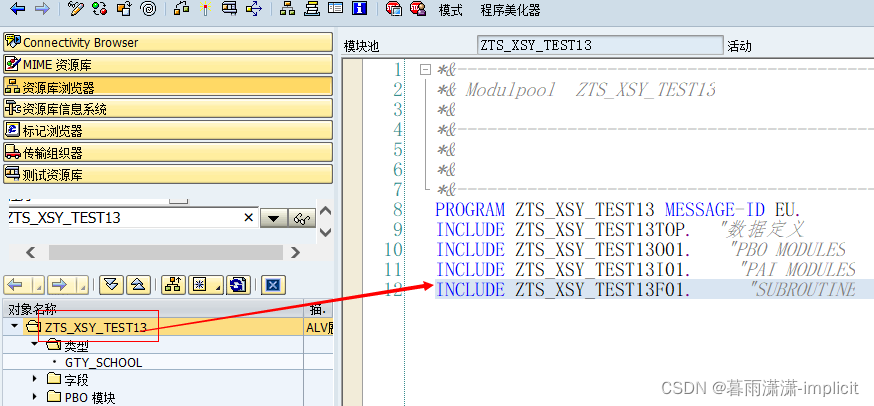Click Collapse All Nodes icon
Viewport: 874px width, 406px height.
tap(138, 286)
